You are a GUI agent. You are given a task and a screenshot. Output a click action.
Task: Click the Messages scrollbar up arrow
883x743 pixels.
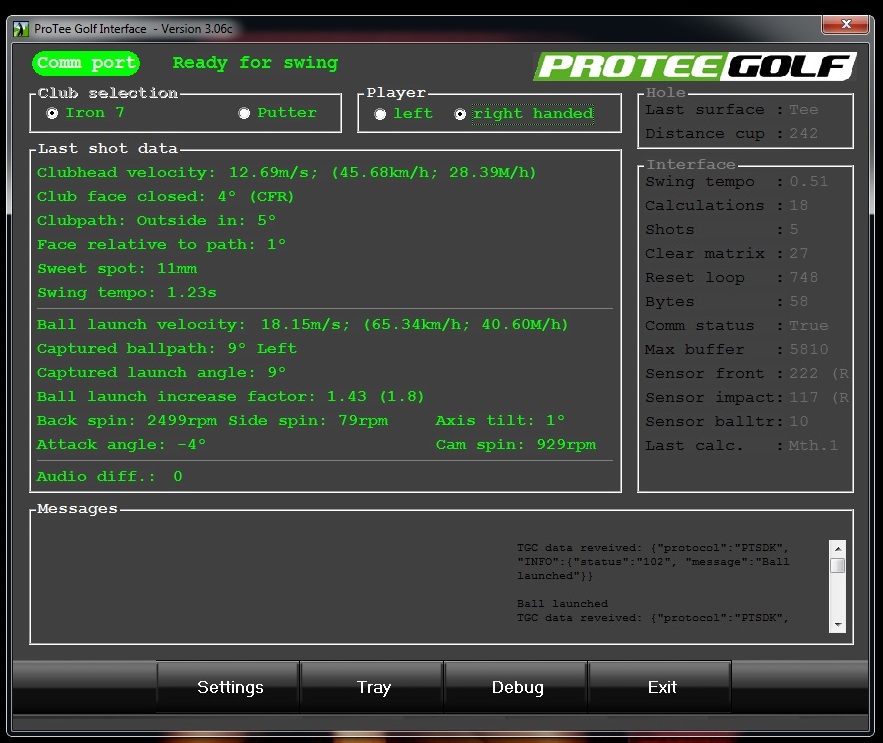pos(838,548)
